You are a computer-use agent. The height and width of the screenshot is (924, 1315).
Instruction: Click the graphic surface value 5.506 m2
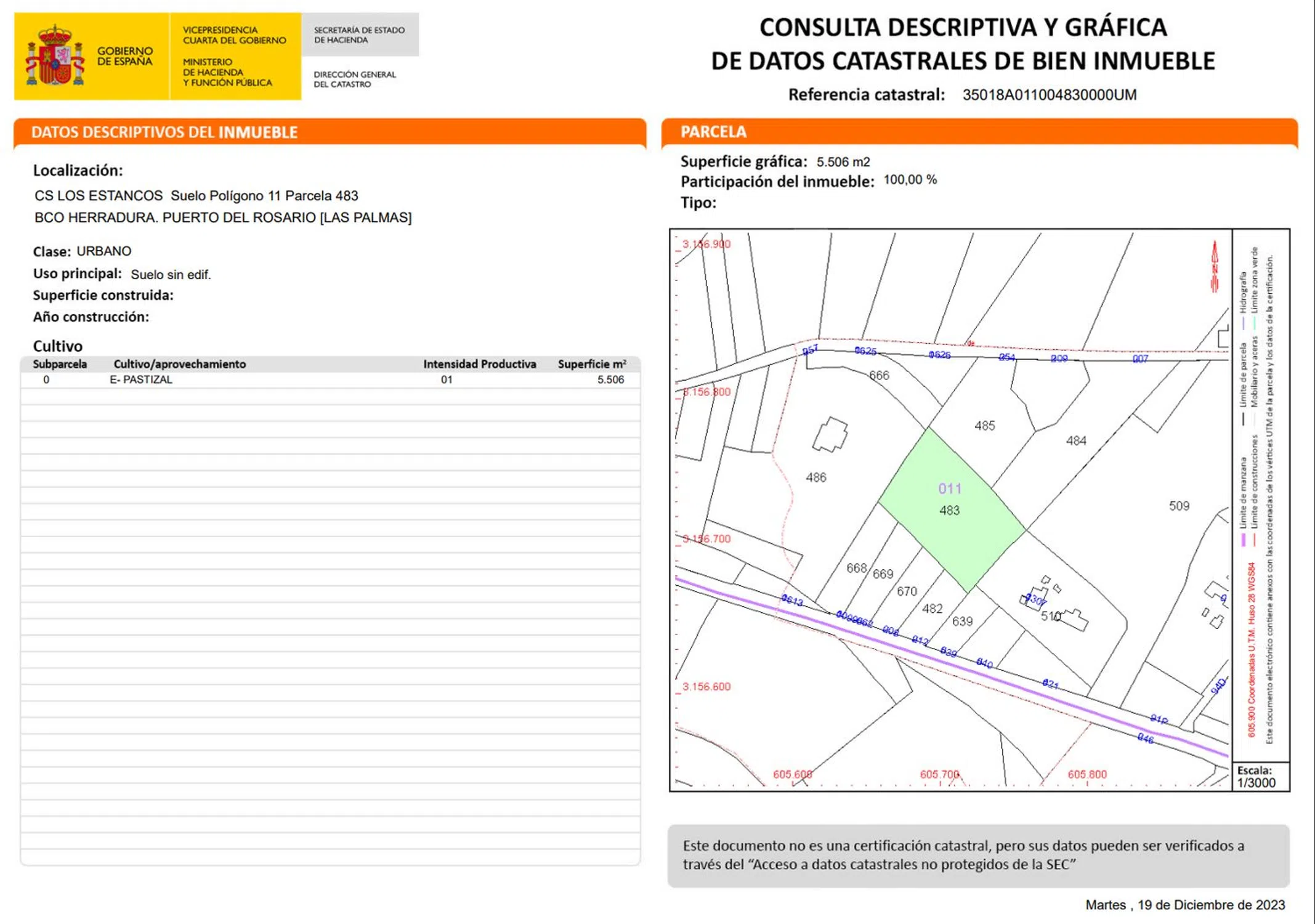pyautogui.click(x=843, y=162)
